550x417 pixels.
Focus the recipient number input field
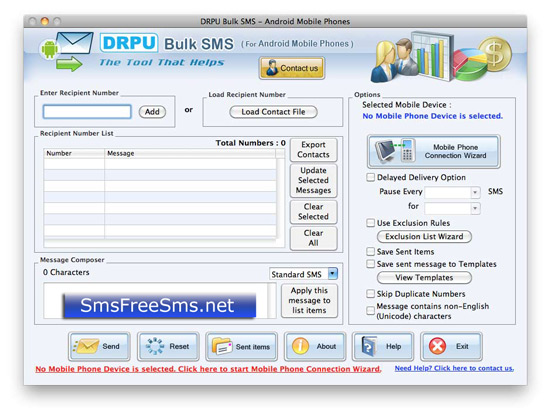click(x=87, y=112)
